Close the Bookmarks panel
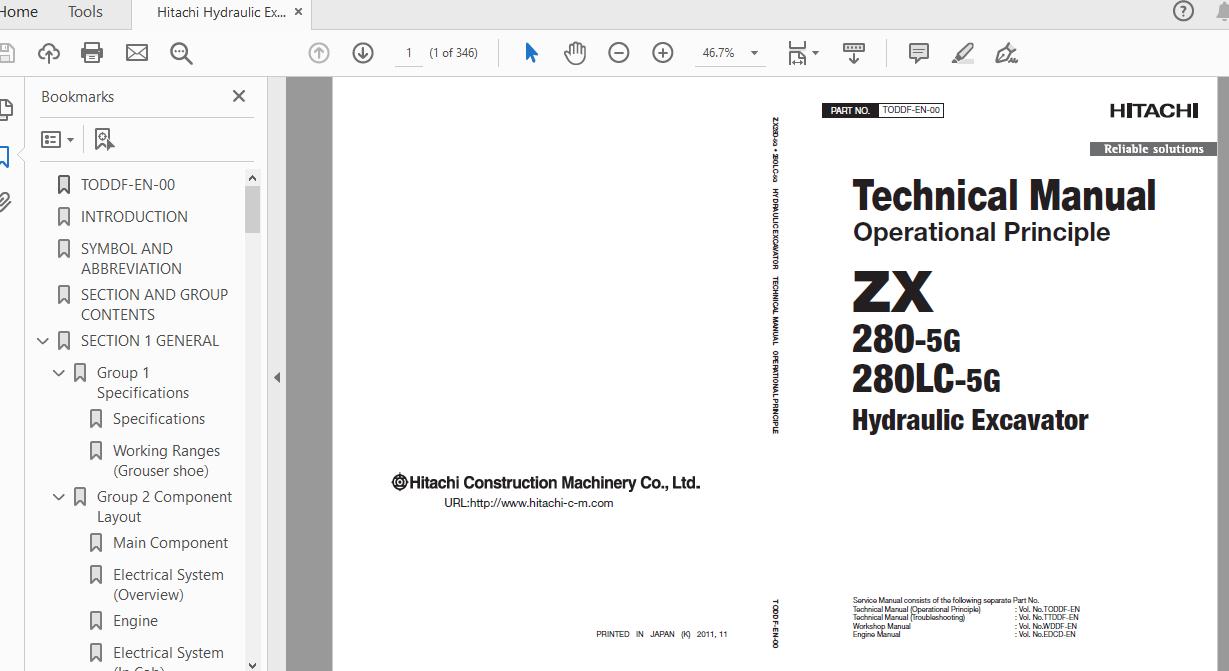The image size is (1229, 671). pyautogui.click(x=239, y=96)
